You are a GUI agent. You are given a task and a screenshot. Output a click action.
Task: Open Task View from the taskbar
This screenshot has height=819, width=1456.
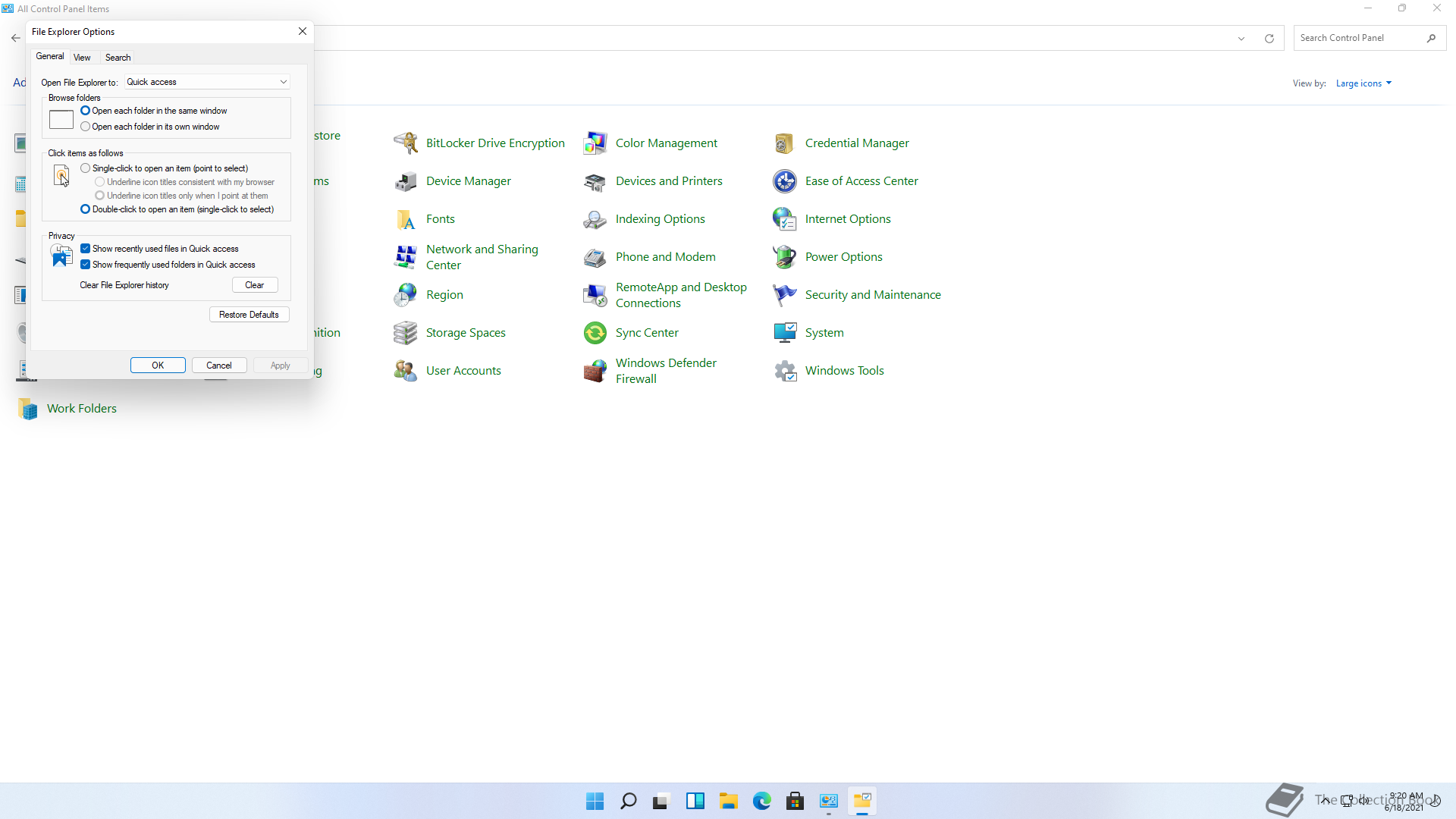pos(662,801)
